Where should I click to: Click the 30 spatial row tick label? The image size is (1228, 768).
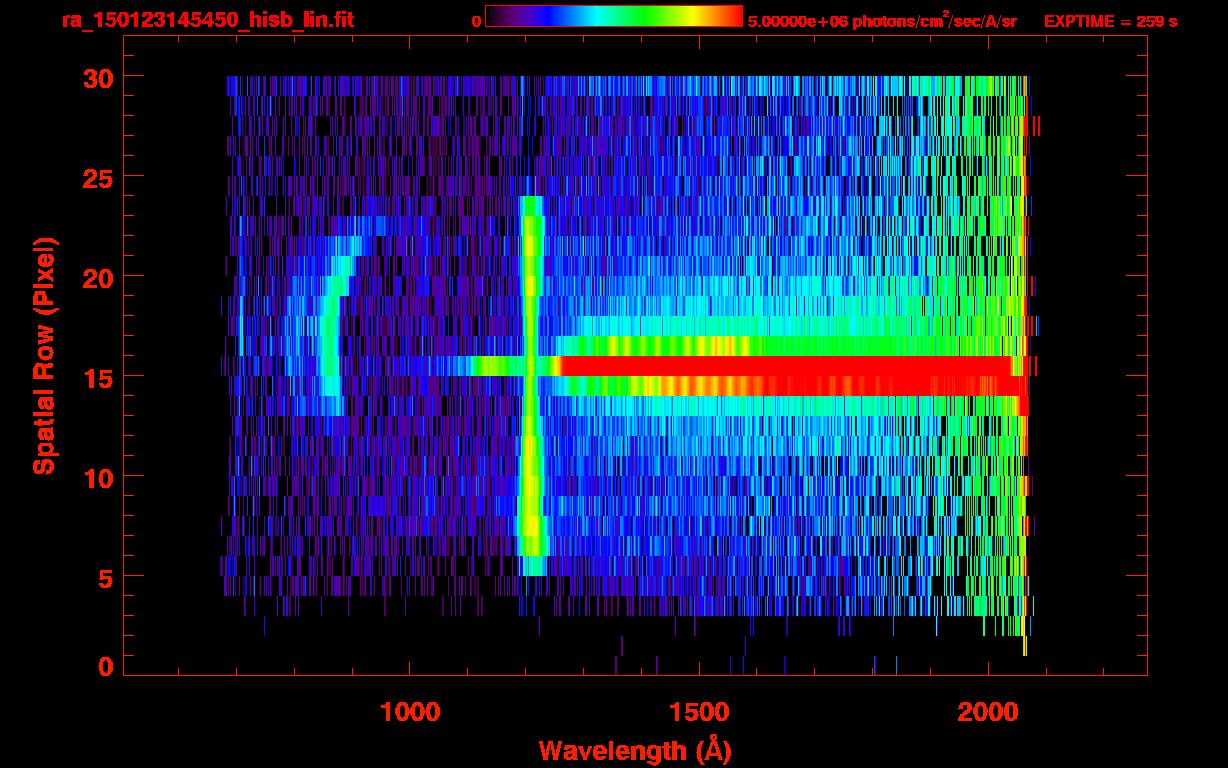click(97, 77)
